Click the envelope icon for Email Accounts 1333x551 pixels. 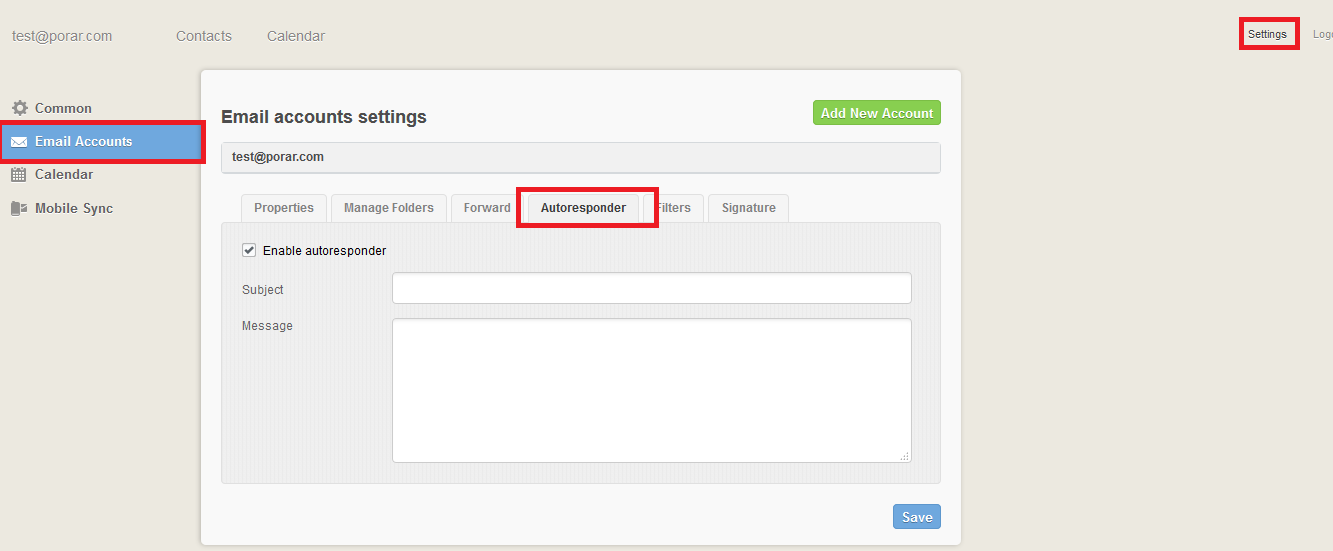19,142
